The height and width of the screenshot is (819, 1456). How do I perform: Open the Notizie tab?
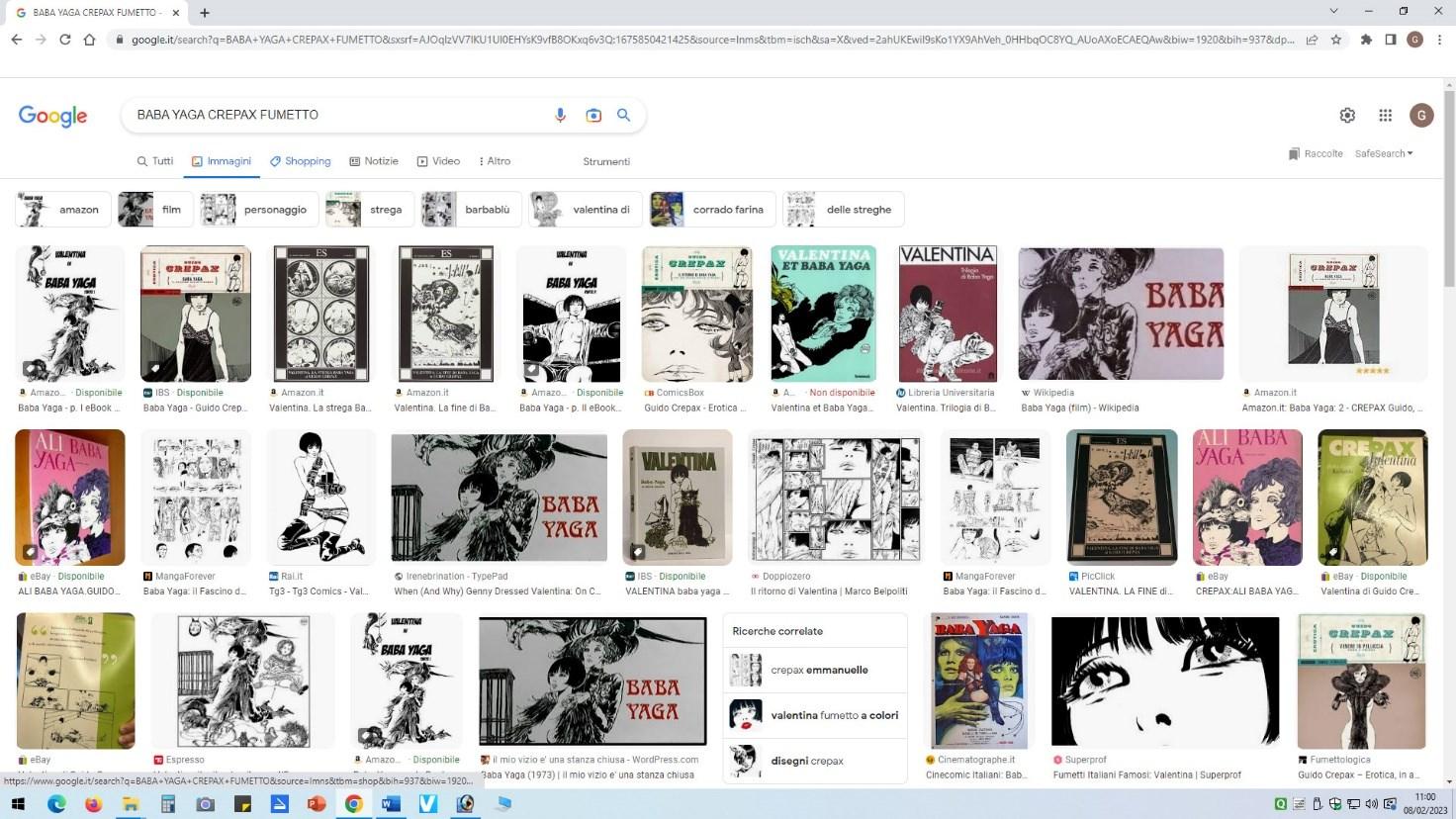coord(373,161)
